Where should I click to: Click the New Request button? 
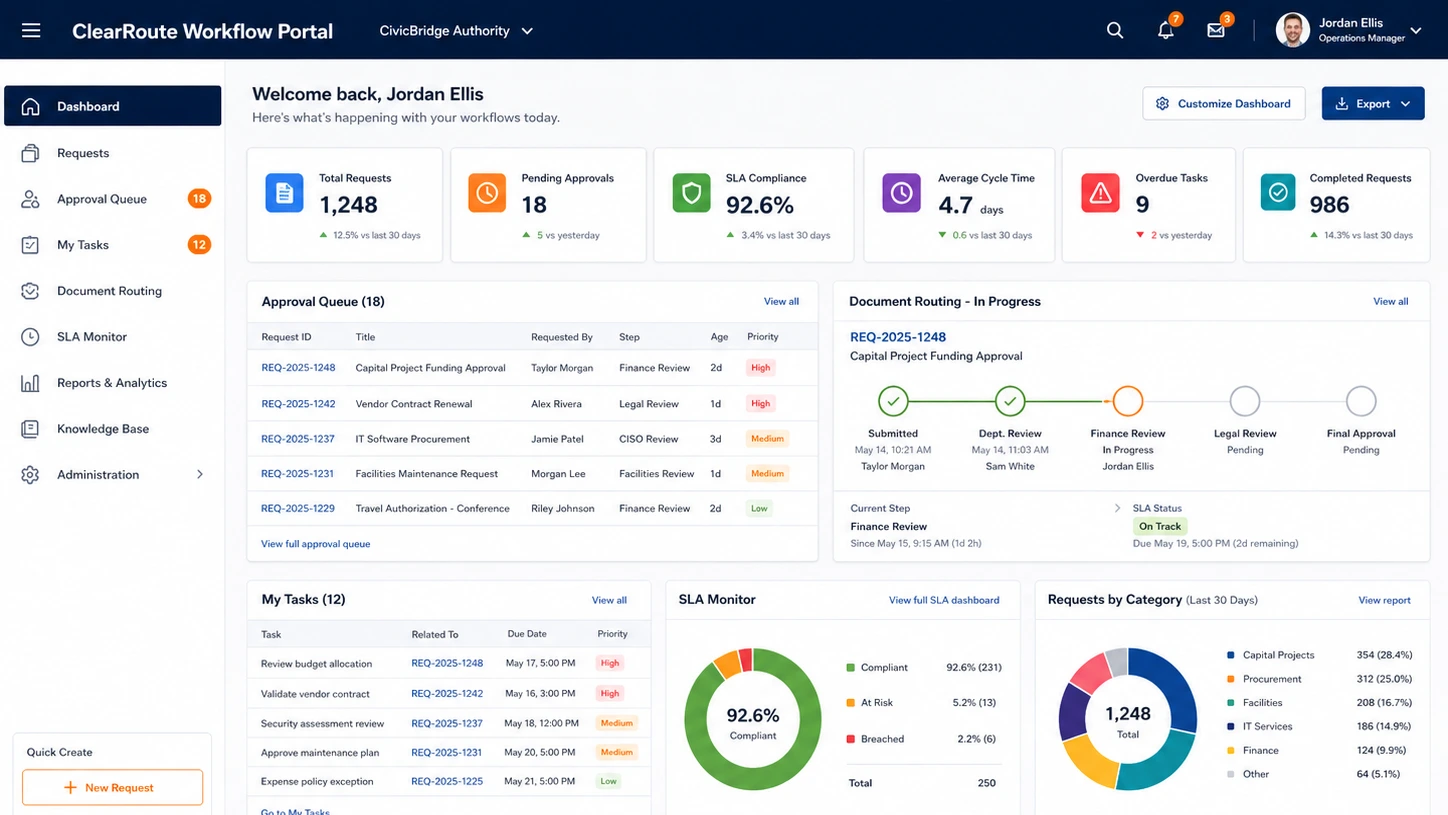(x=112, y=788)
